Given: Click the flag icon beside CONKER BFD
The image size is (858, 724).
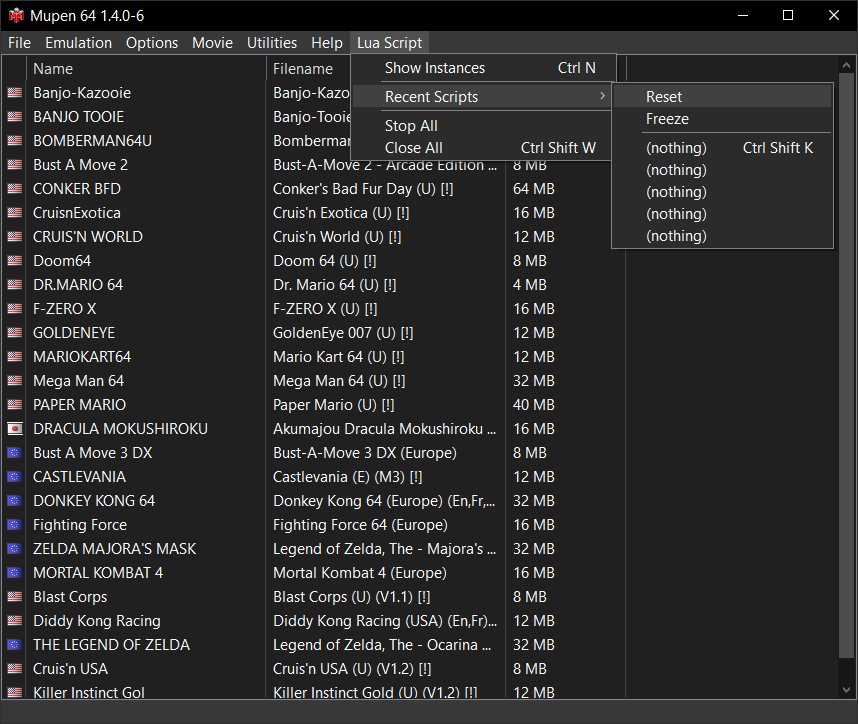Looking at the screenshot, I should 15,189.
